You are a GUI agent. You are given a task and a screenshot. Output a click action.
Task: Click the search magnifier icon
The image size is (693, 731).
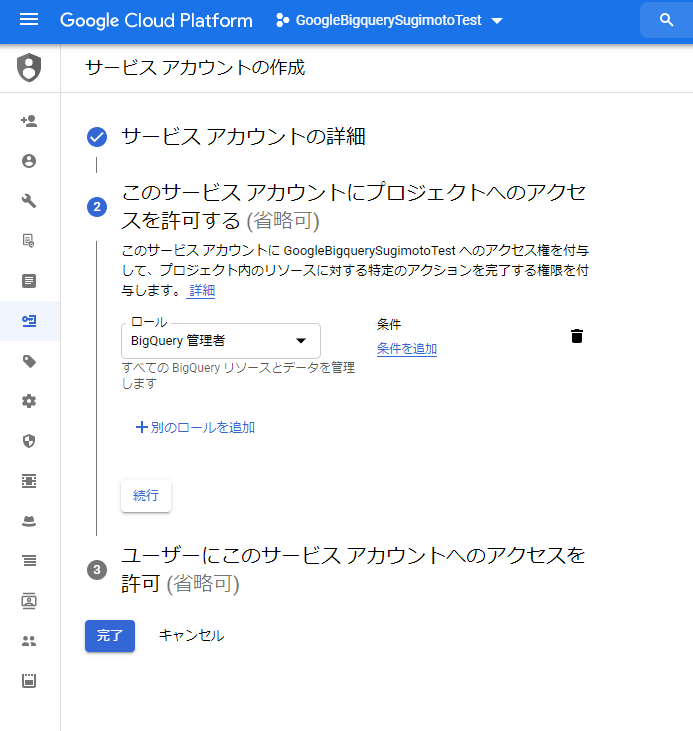pos(666,20)
